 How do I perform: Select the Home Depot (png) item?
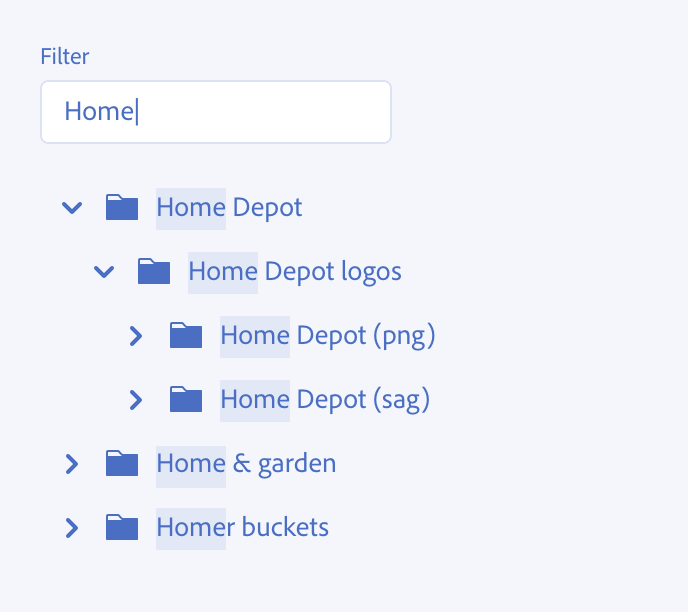tap(328, 336)
